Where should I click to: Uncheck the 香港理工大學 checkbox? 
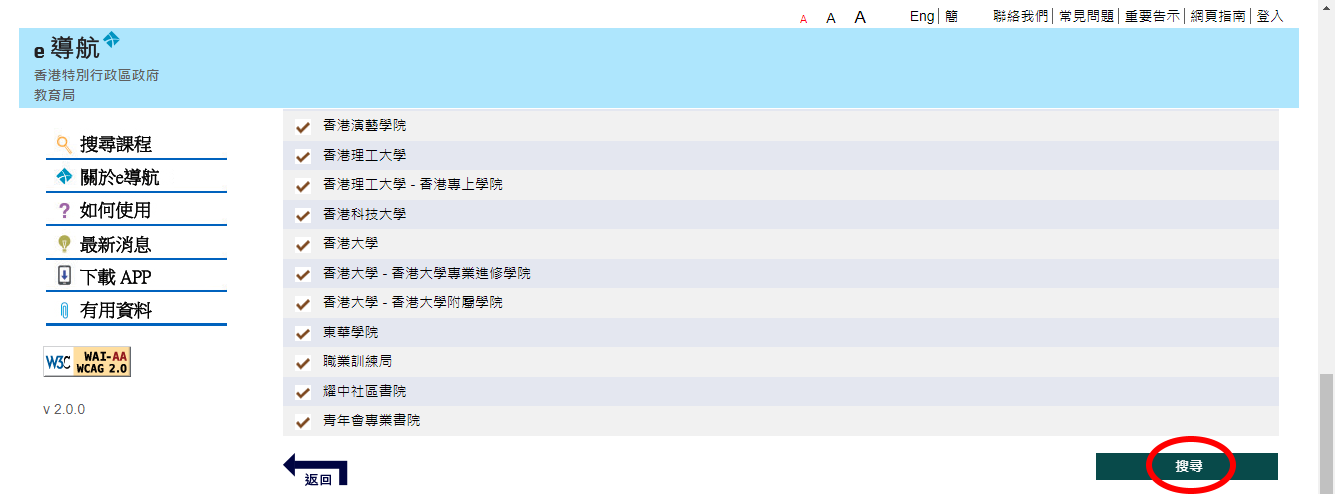tap(303, 157)
